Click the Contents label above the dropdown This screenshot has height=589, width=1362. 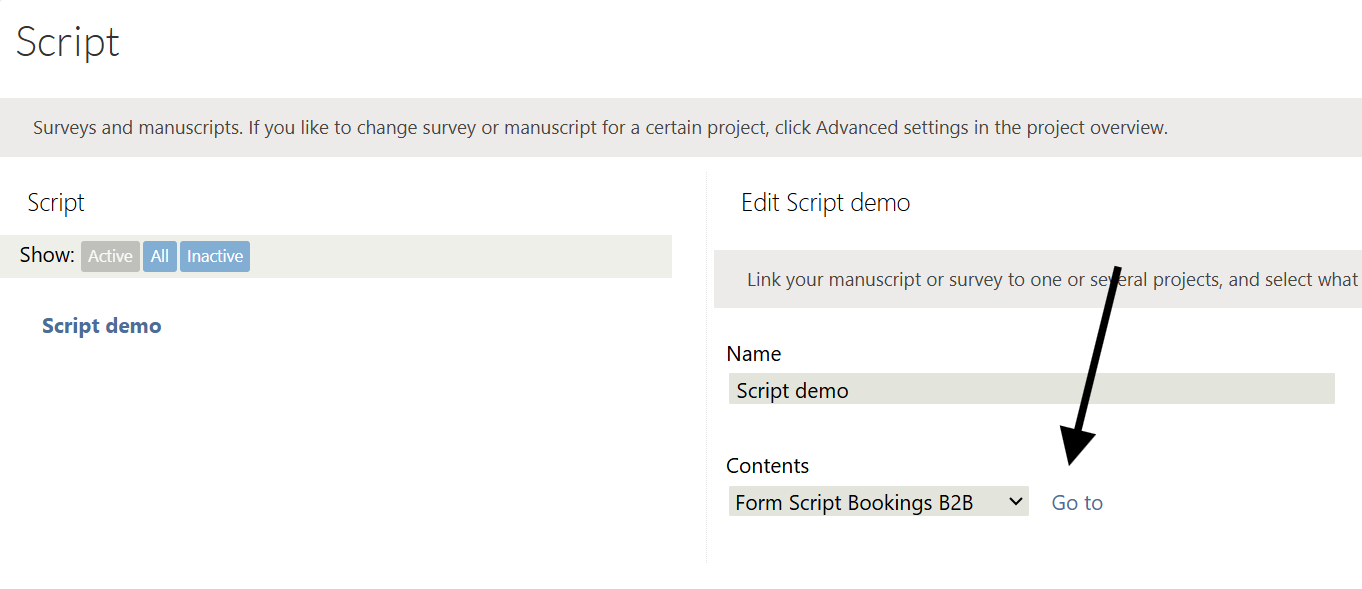(767, 466)
